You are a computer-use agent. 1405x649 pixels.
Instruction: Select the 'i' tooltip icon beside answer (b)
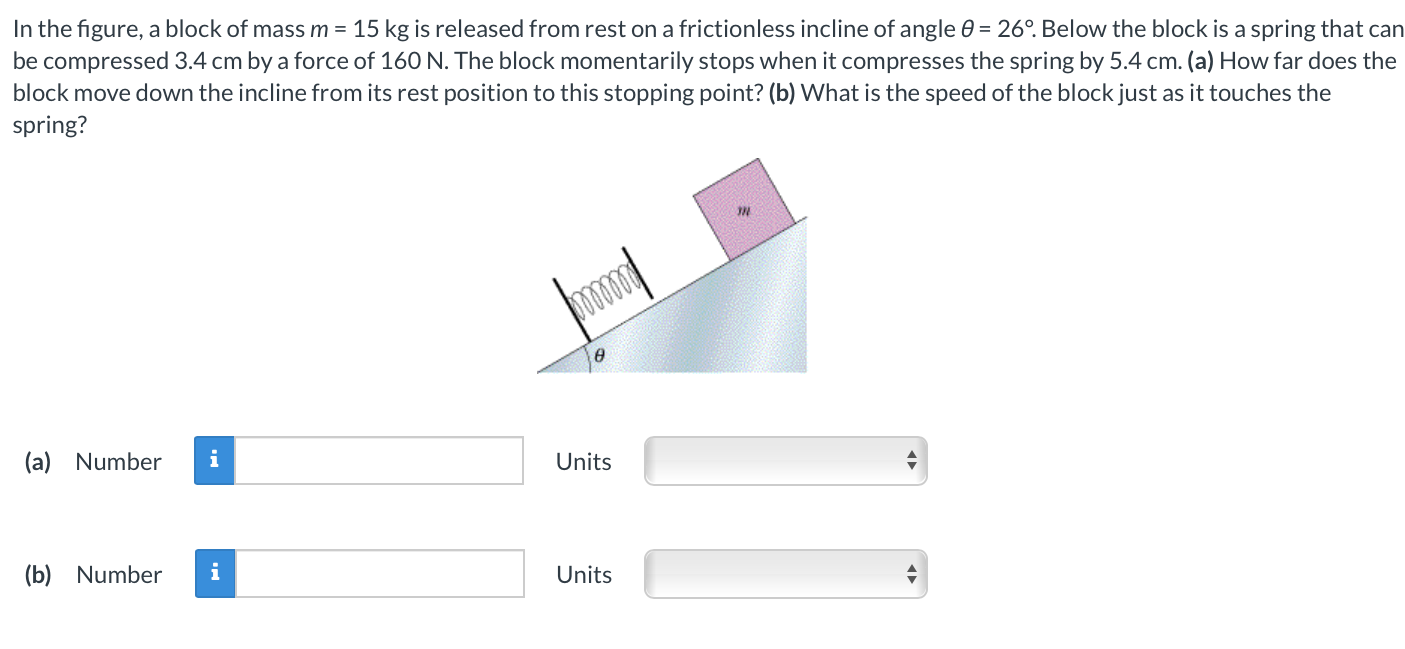214,573
